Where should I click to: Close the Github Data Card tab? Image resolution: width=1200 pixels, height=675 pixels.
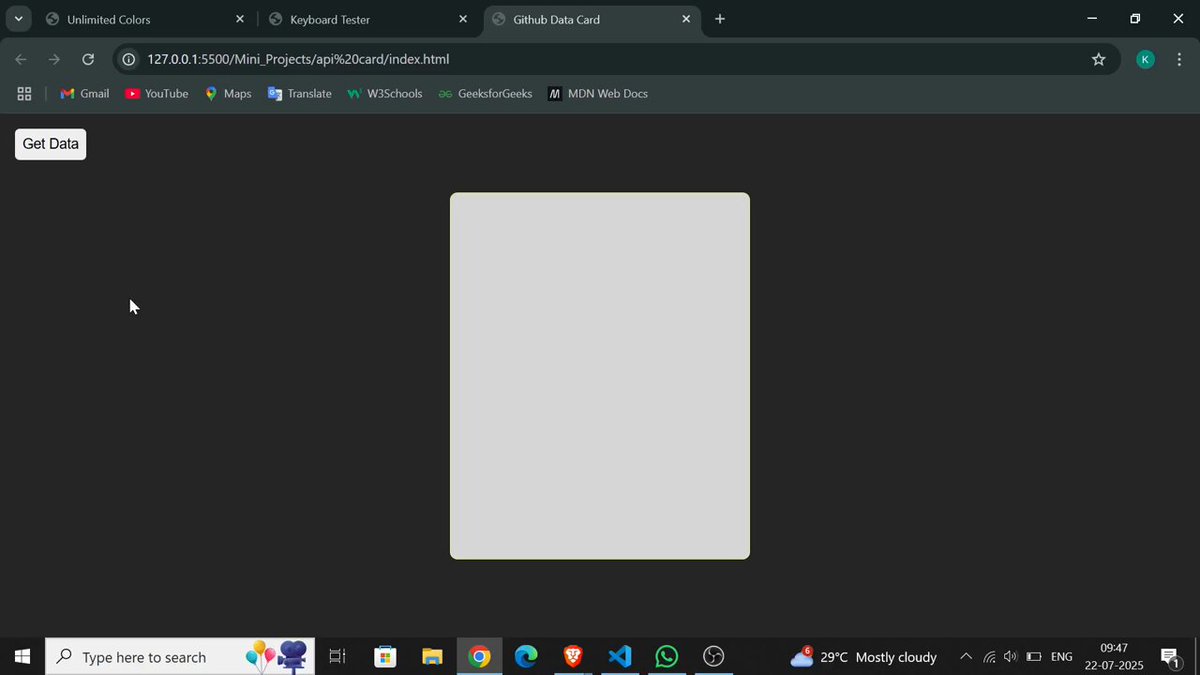tap(686, 19)
